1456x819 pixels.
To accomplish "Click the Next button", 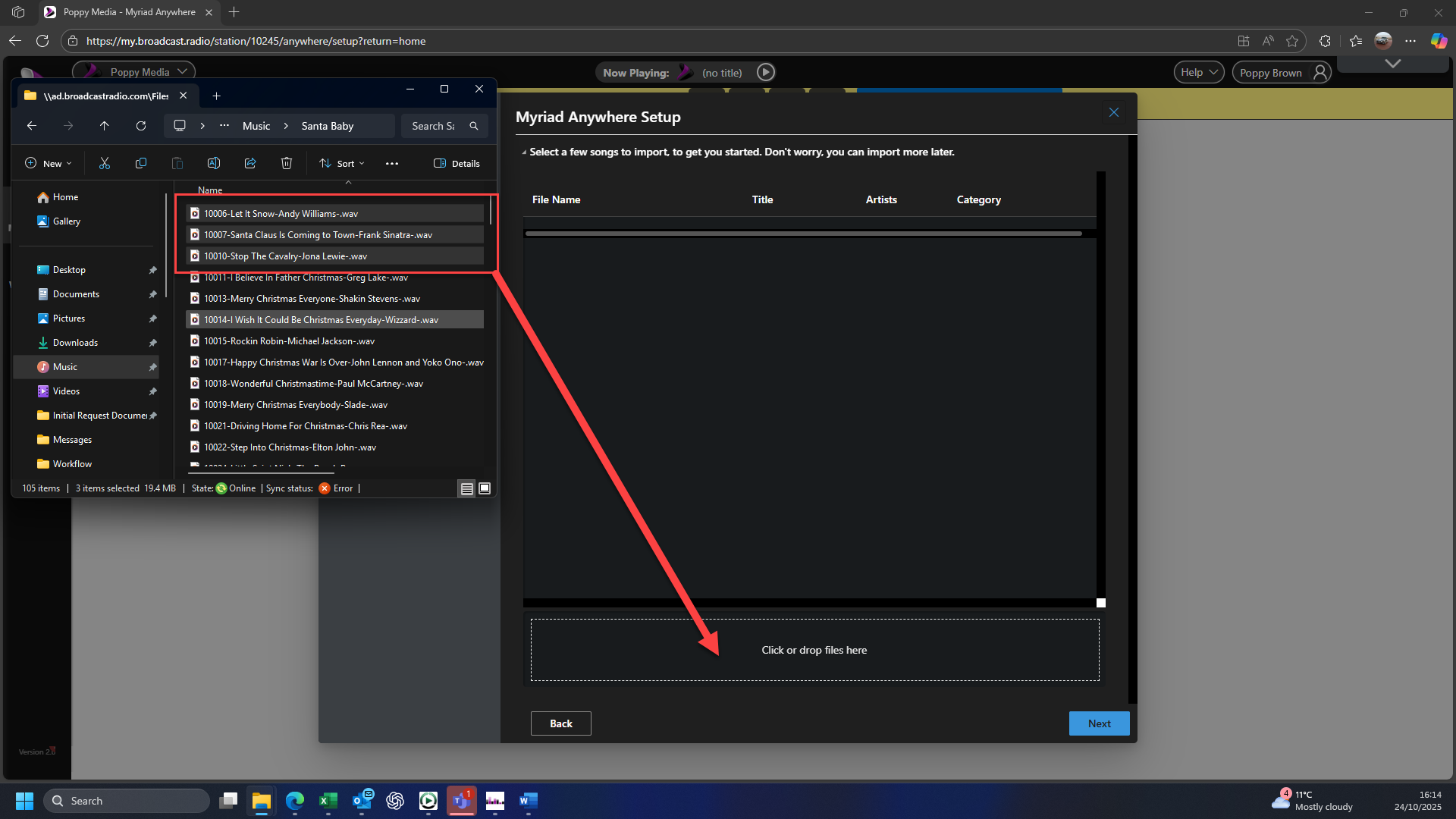I will tap(1099, 723).
